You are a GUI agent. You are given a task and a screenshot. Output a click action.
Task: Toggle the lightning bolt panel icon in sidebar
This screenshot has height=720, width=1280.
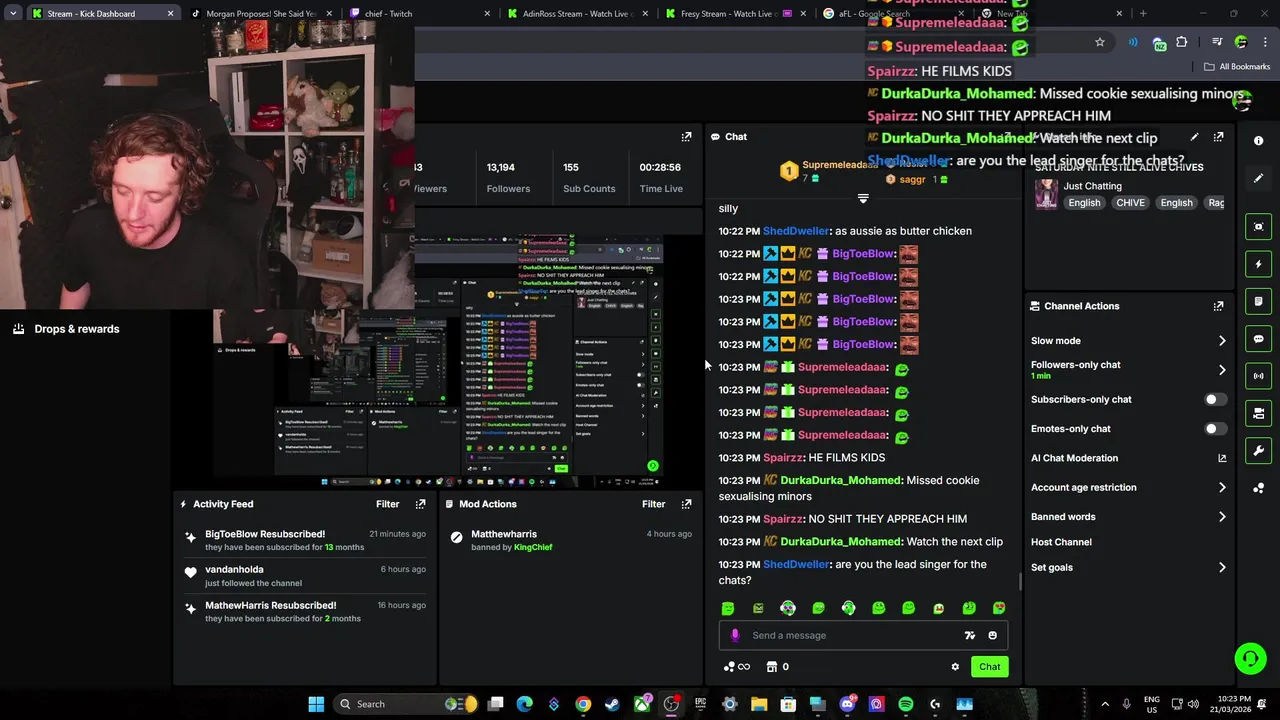point(1258,264)
